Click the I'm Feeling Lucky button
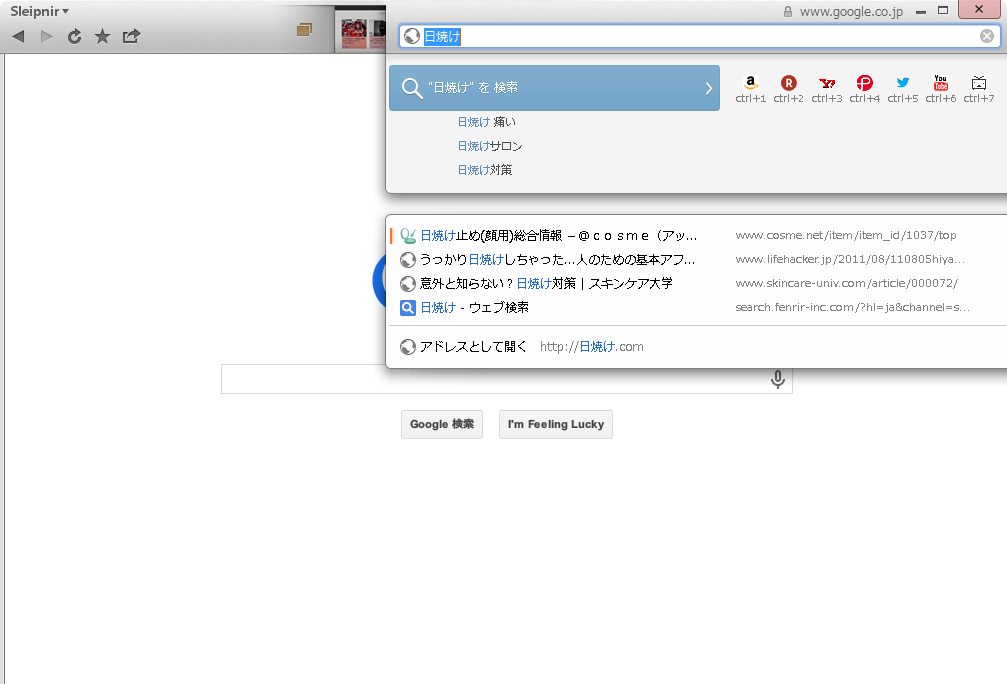The width and height of the screenshot is (1007, 684). pos(556,425)
